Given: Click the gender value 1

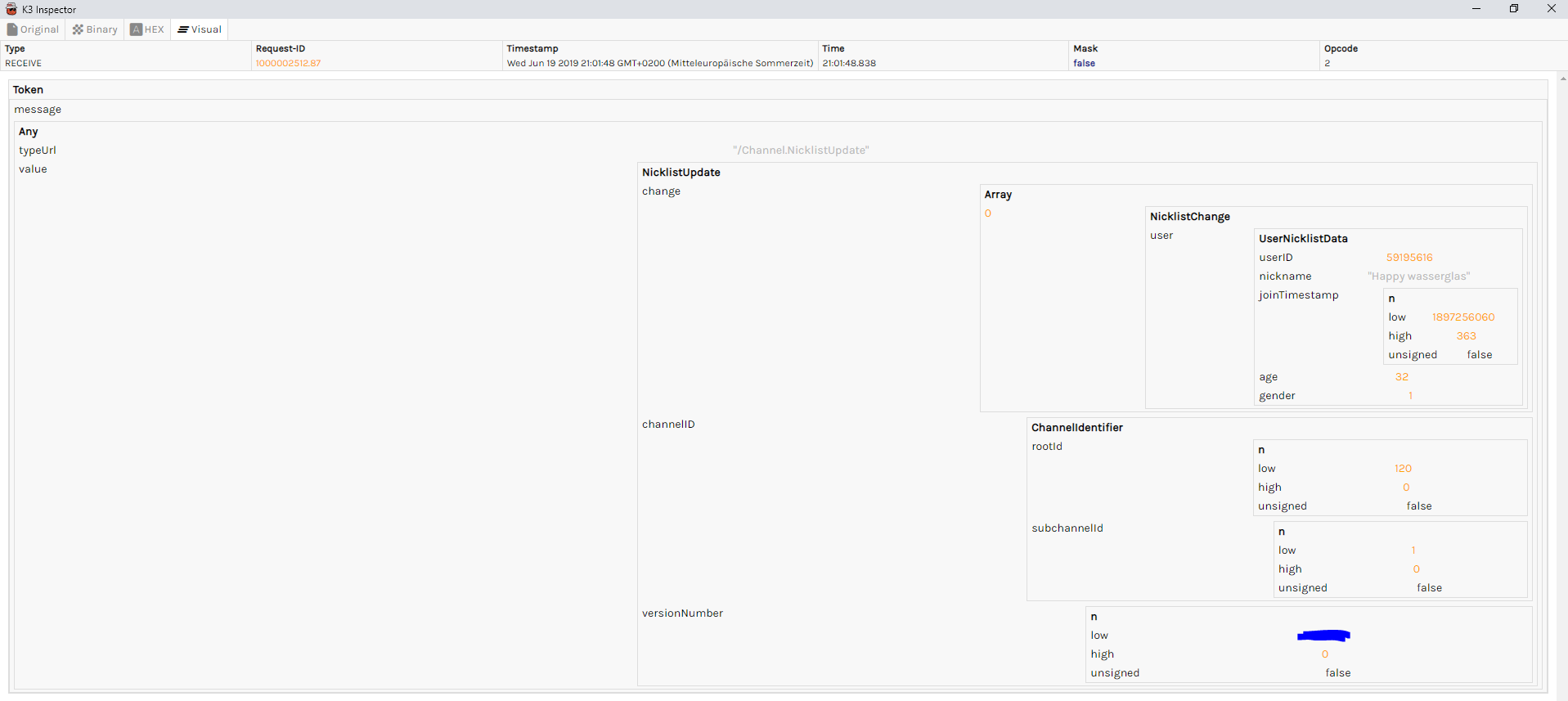Looking at the screenshot, I should point(1410,396).
